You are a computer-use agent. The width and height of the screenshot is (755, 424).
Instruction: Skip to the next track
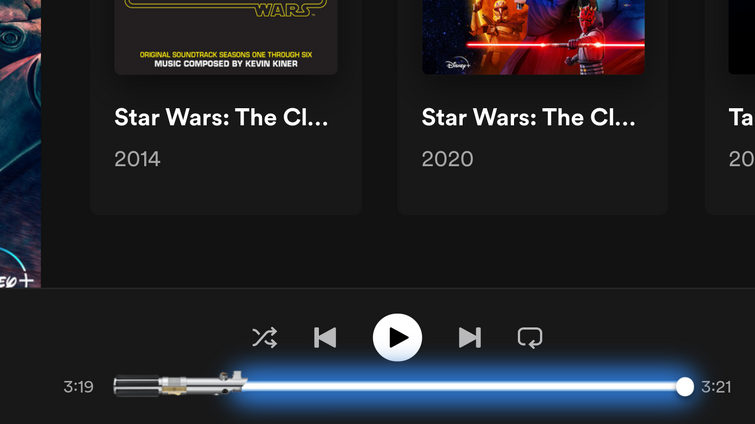click(x=469, y=337)
